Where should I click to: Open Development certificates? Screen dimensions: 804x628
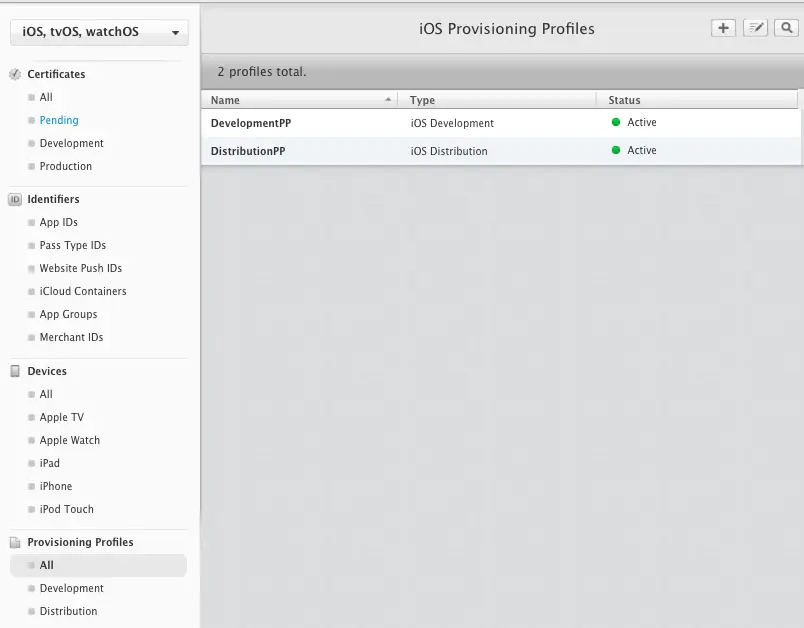coord(71,144)
